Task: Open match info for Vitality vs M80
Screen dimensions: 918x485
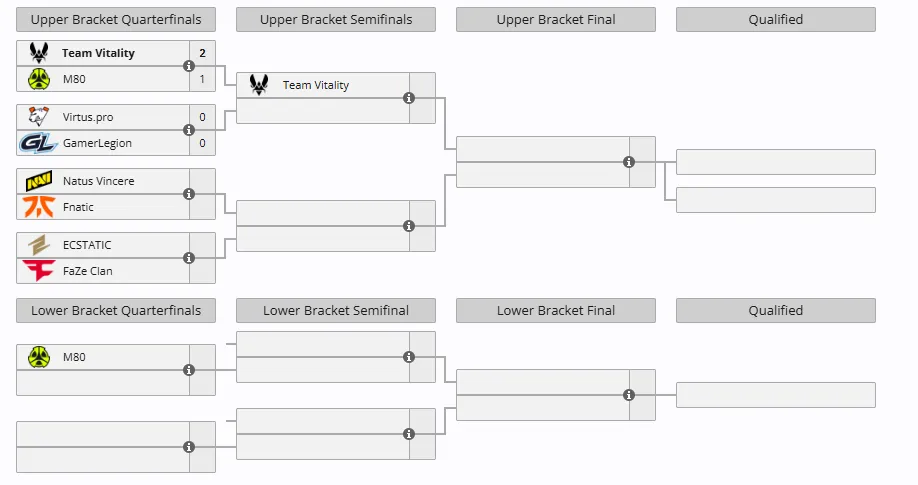Action: click(189, 66)
